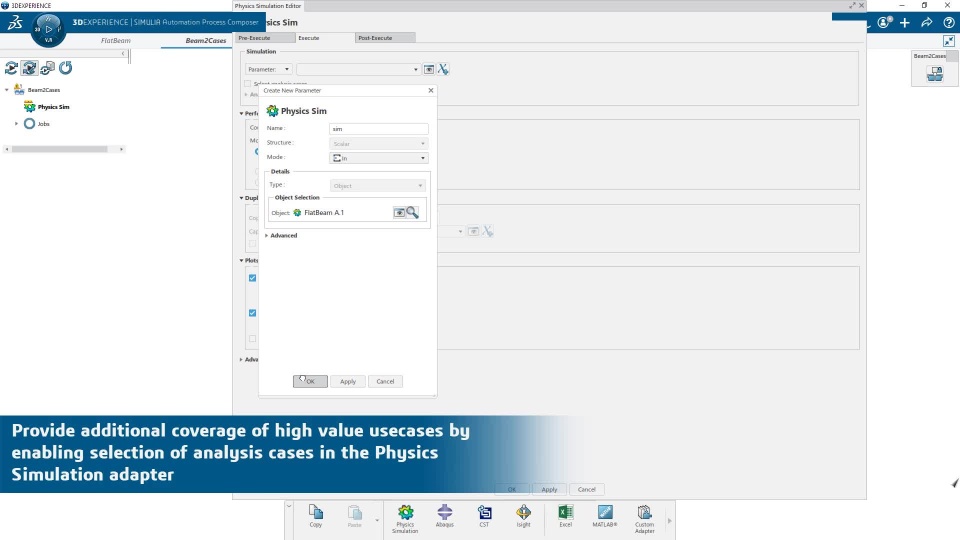The width and height of the screenshot is (960, 540).
Task: Expand the Jobs tree node arrow
Action: click(x=17, y=124)
